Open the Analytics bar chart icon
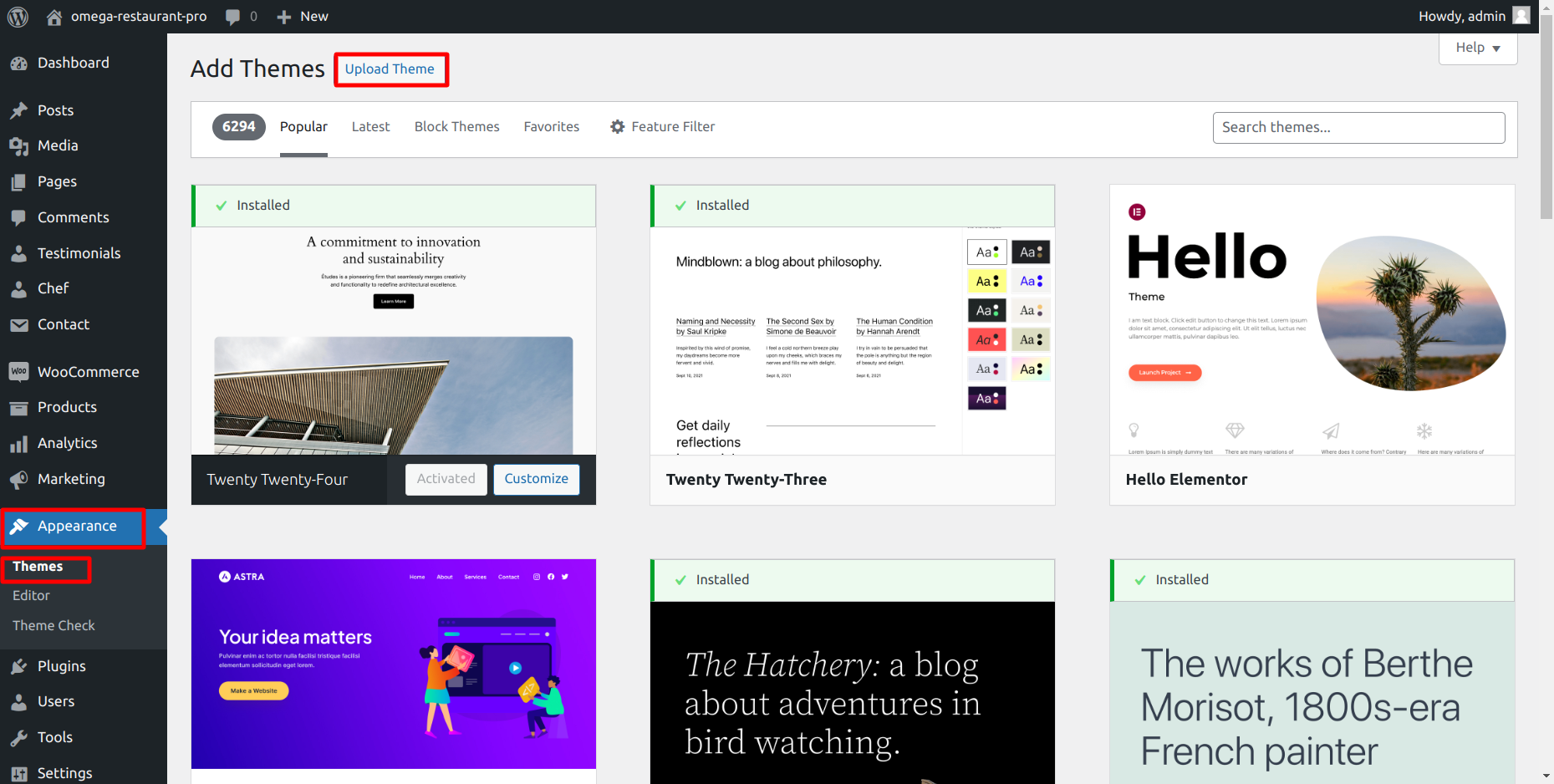This screenshot has width=1554, height=784. pyautogui.click(x=18, y=444)
